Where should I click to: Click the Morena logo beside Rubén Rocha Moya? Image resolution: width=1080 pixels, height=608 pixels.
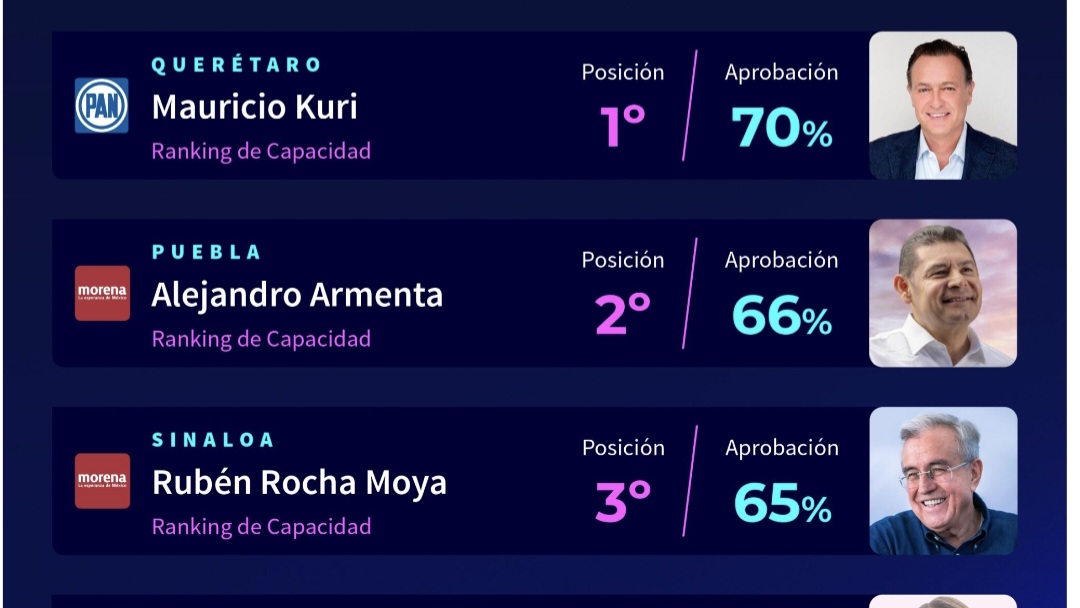tap(102, 481)
